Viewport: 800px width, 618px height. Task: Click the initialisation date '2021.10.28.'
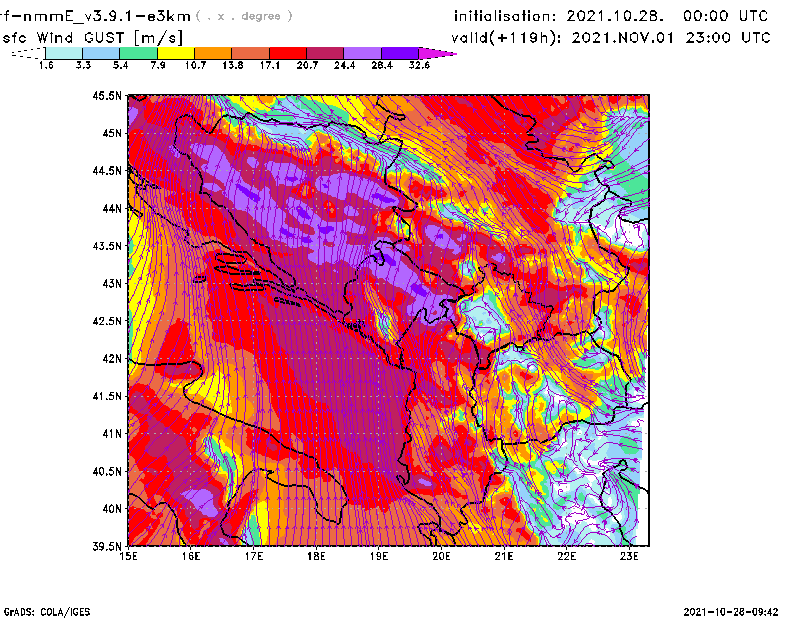tap(615, 16)
